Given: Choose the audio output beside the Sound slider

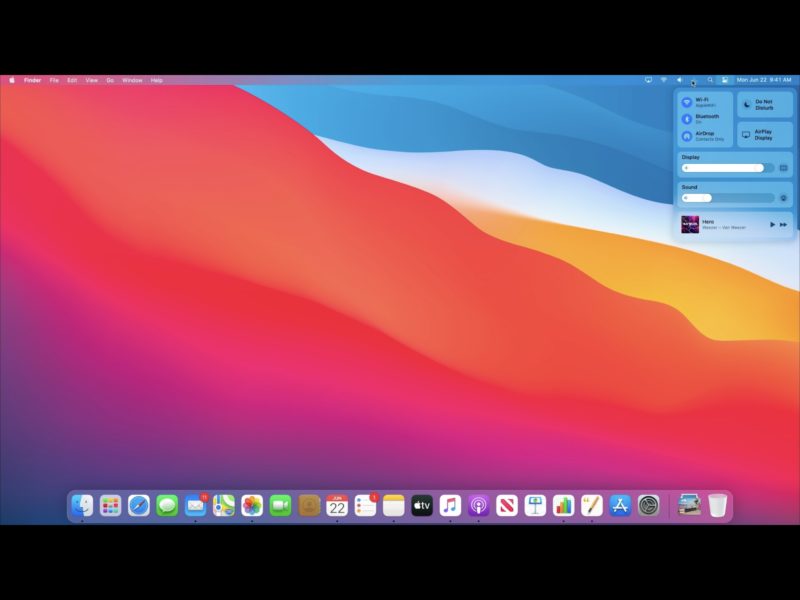Looking at the screenshot, I should point(784,198).
